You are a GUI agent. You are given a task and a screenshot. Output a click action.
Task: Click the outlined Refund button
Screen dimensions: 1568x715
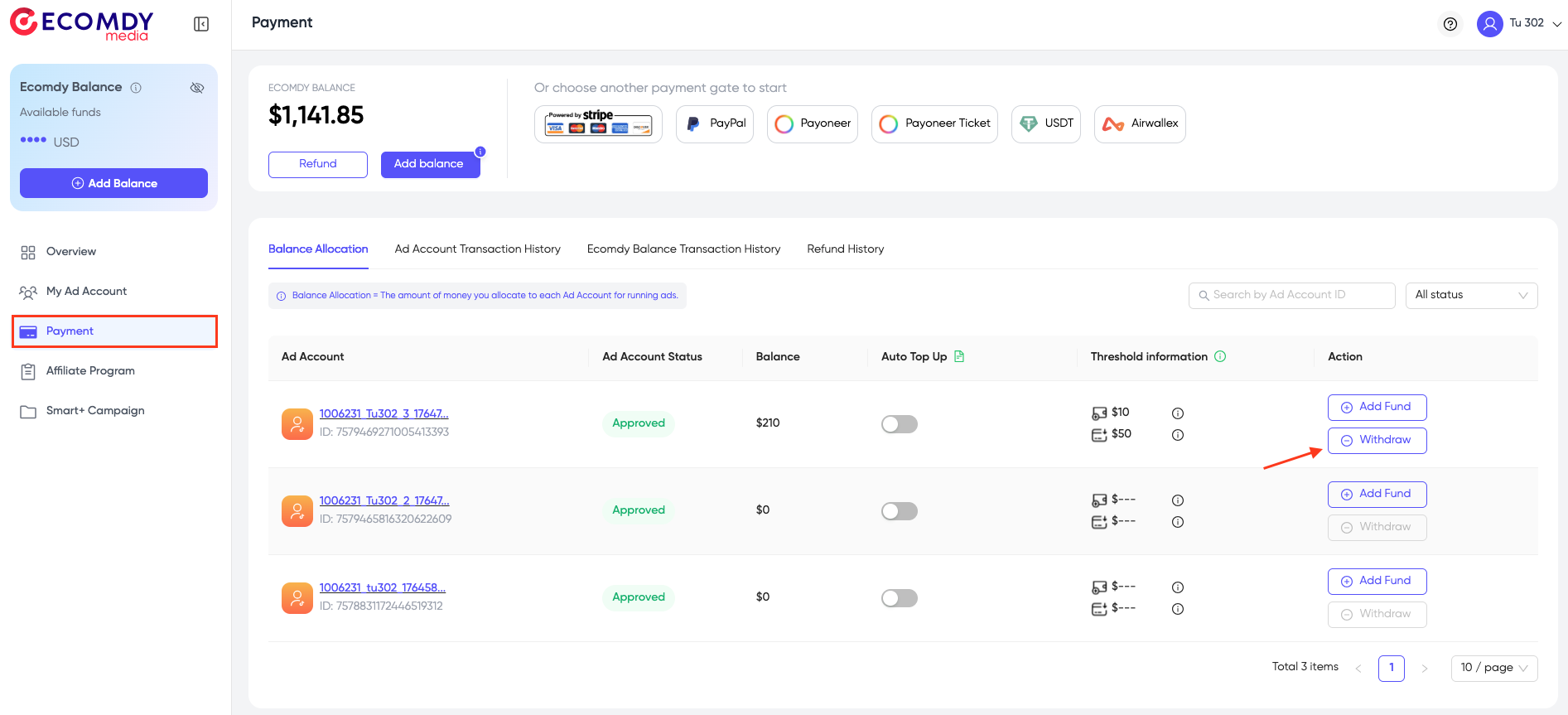click(x=317, y=164)
